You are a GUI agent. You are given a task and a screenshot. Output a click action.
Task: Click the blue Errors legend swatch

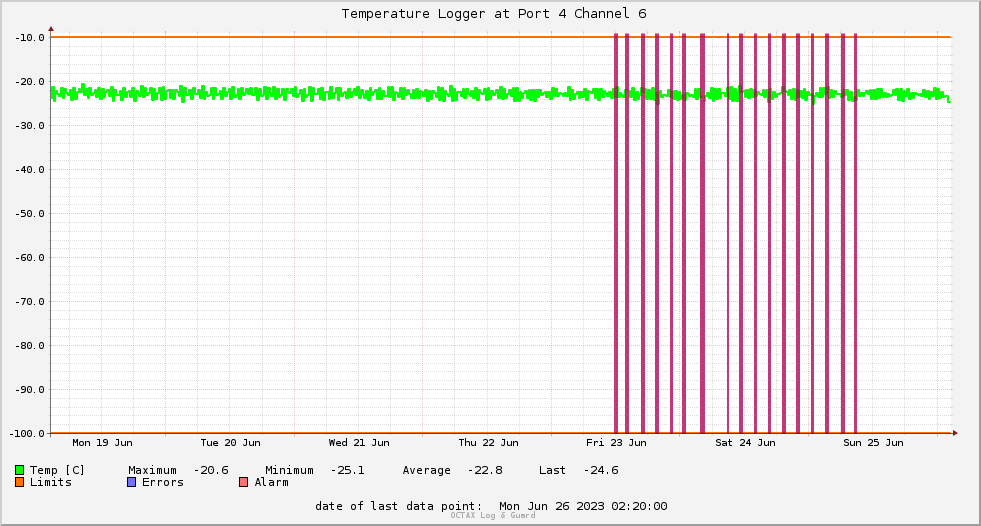131,482
